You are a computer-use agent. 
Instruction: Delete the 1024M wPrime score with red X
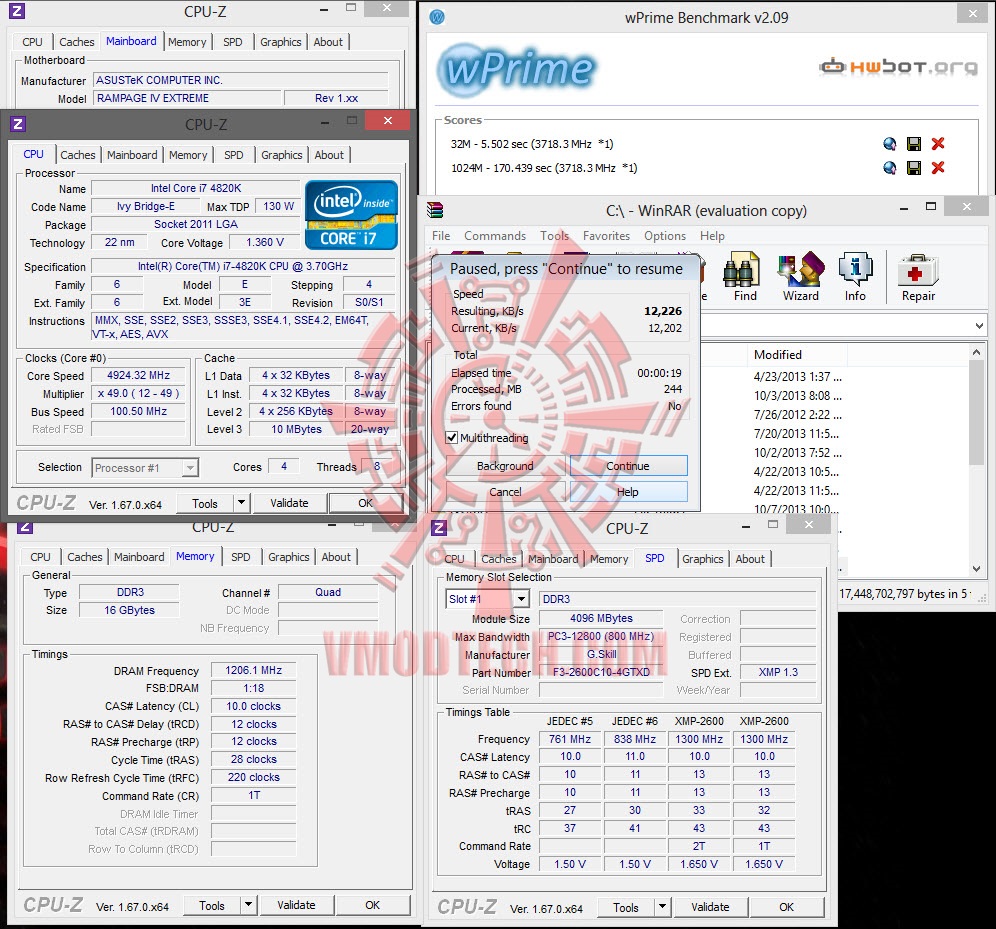[x=938, y=168]
